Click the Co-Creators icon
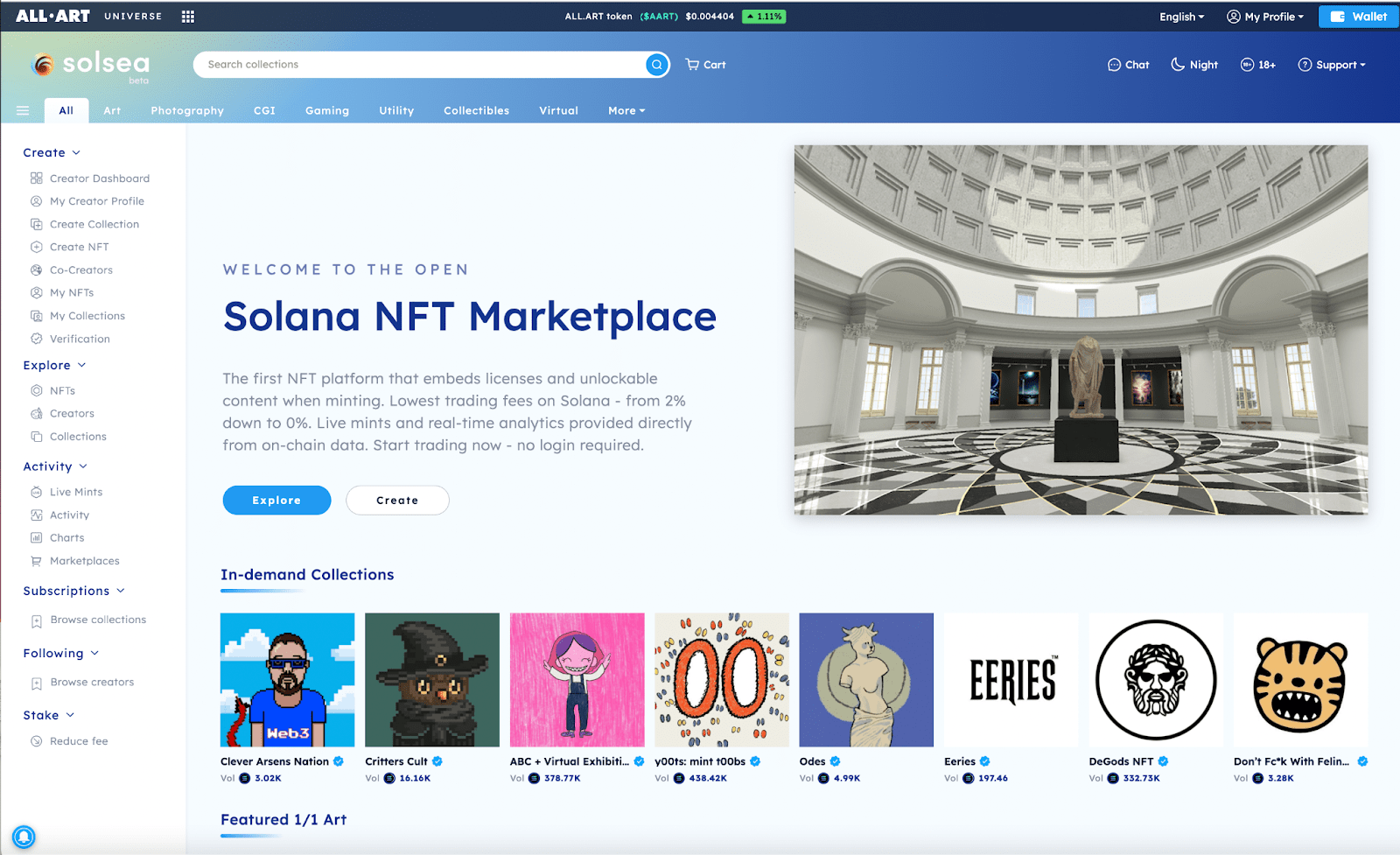1400x855 pixels. coord(37,270)
